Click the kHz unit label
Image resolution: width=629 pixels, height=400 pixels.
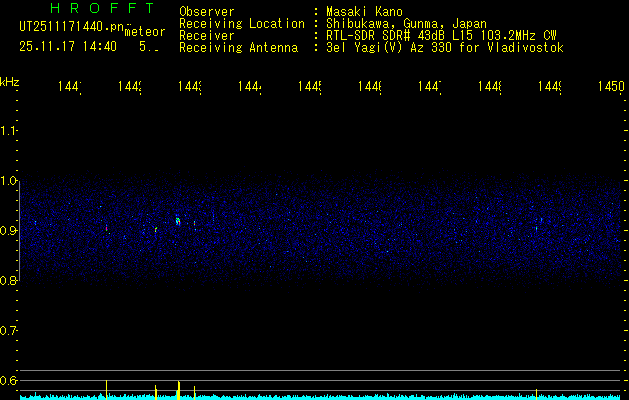[x=10, y=81]
